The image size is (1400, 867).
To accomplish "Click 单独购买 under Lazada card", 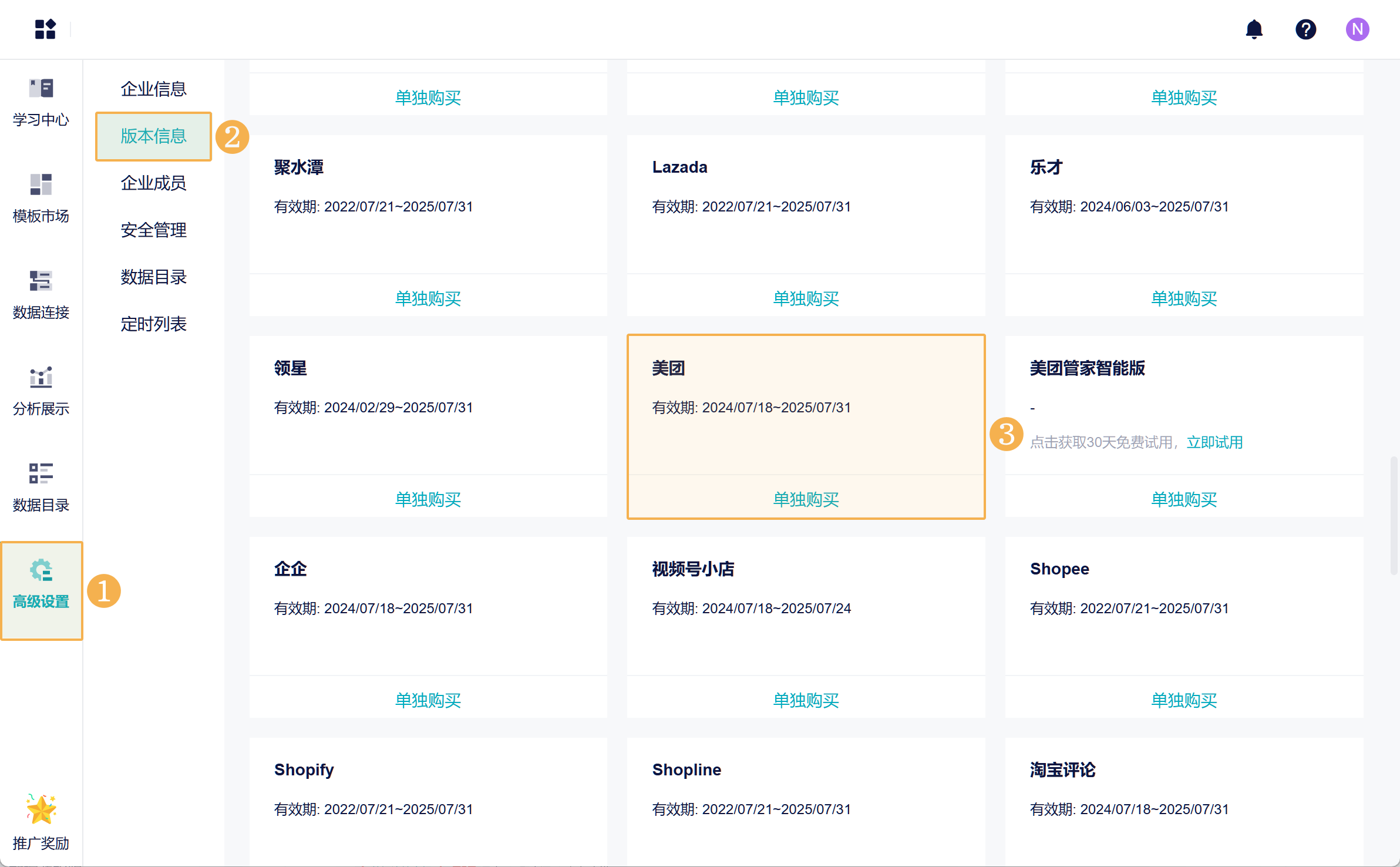I will pos(806,298).
